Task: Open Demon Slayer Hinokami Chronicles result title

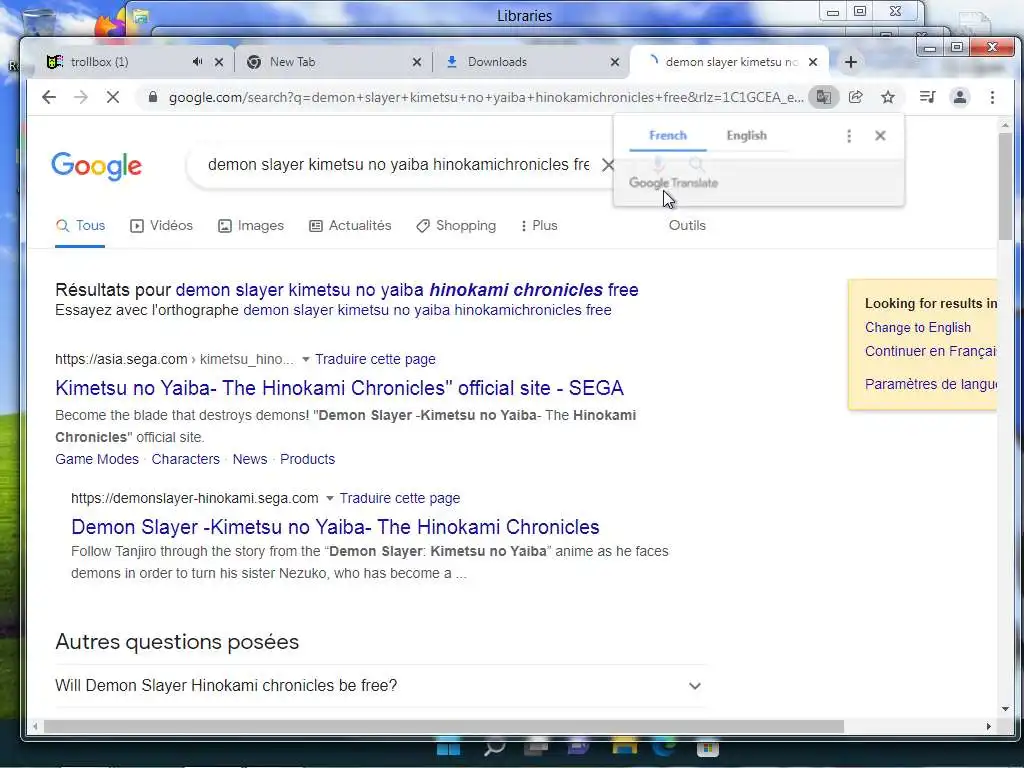Action: click(335, 528)
